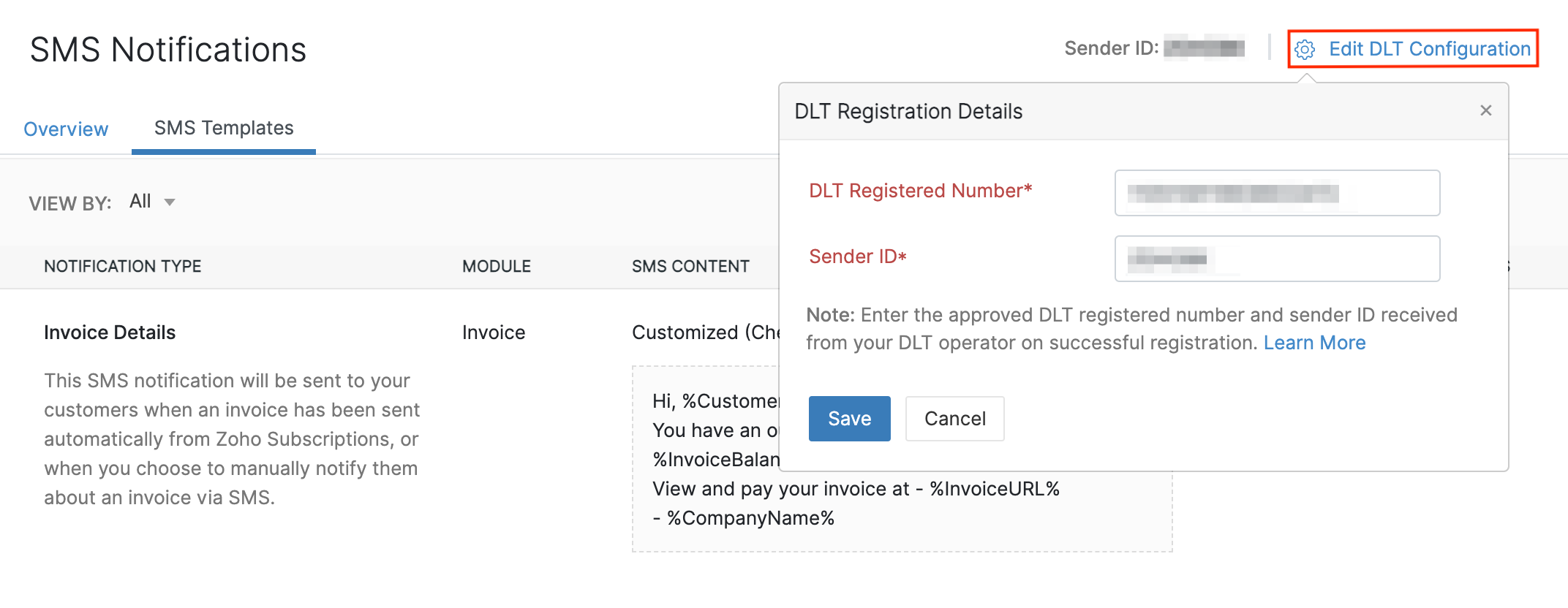Save the DLT registration details
This screenshot has width=1568, height=608.
849,418
